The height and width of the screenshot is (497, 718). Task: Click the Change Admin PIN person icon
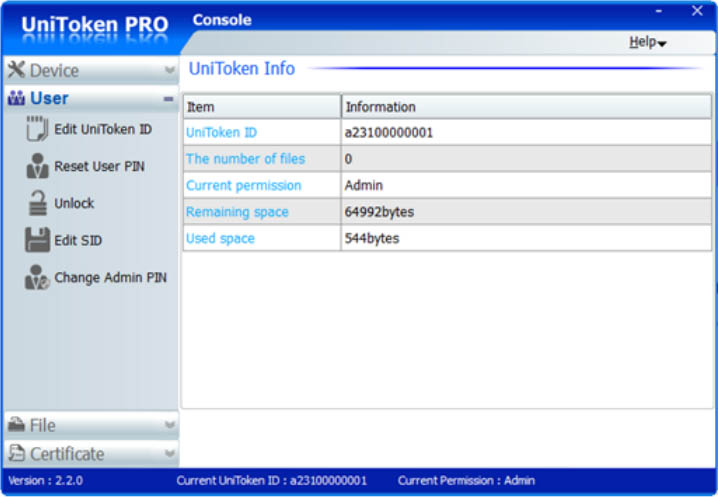click(x=37, y=277)
